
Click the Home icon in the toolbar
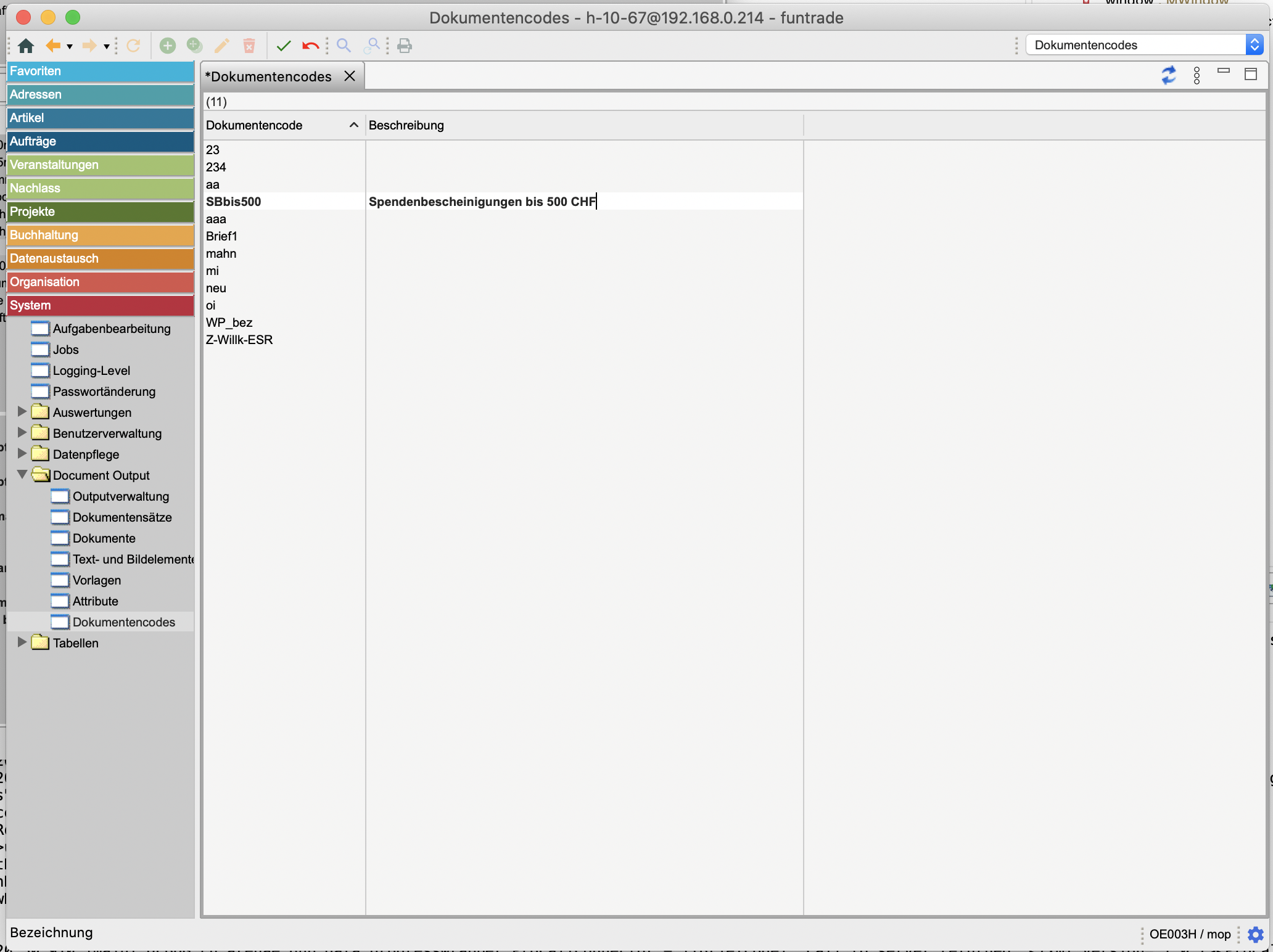26,46
